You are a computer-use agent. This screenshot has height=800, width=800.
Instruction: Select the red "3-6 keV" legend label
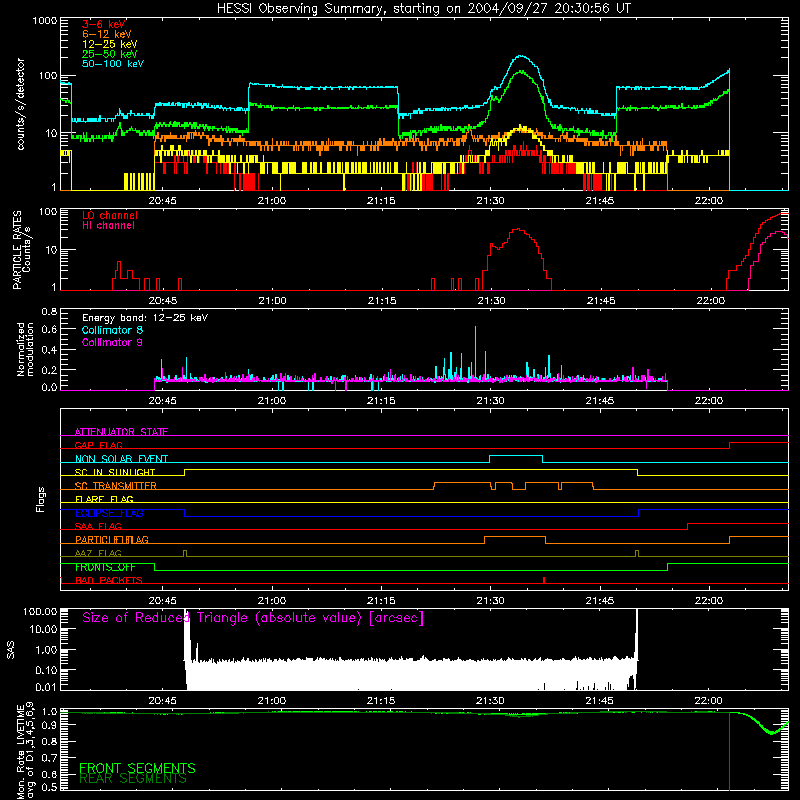point(104,24)
